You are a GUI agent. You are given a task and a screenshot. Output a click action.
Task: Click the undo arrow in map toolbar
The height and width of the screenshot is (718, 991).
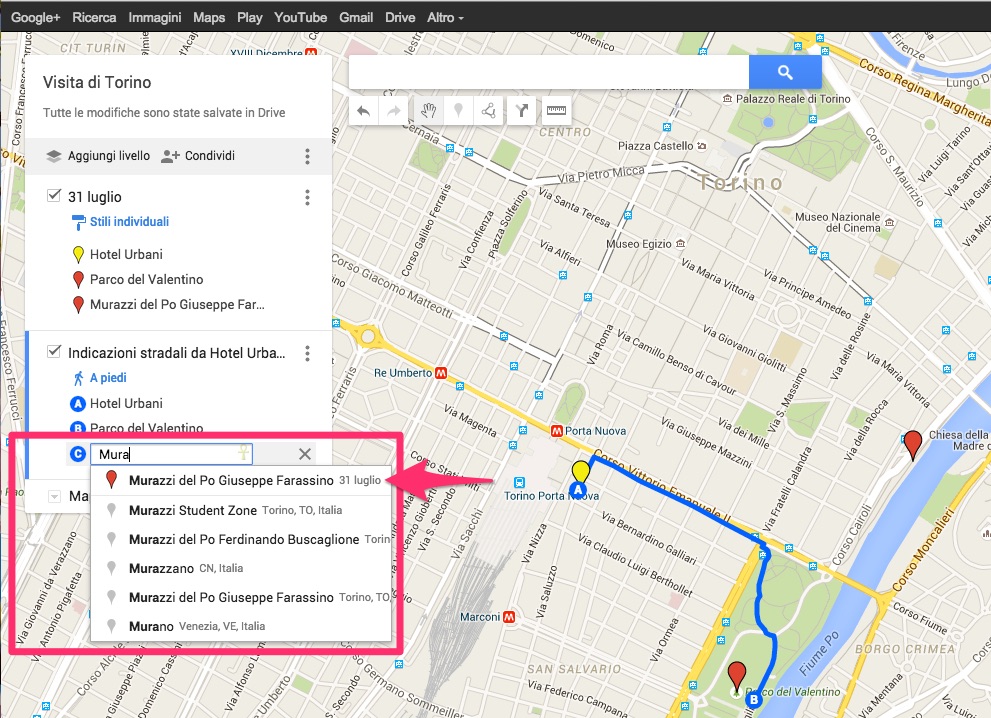click(x=363, y=111)
